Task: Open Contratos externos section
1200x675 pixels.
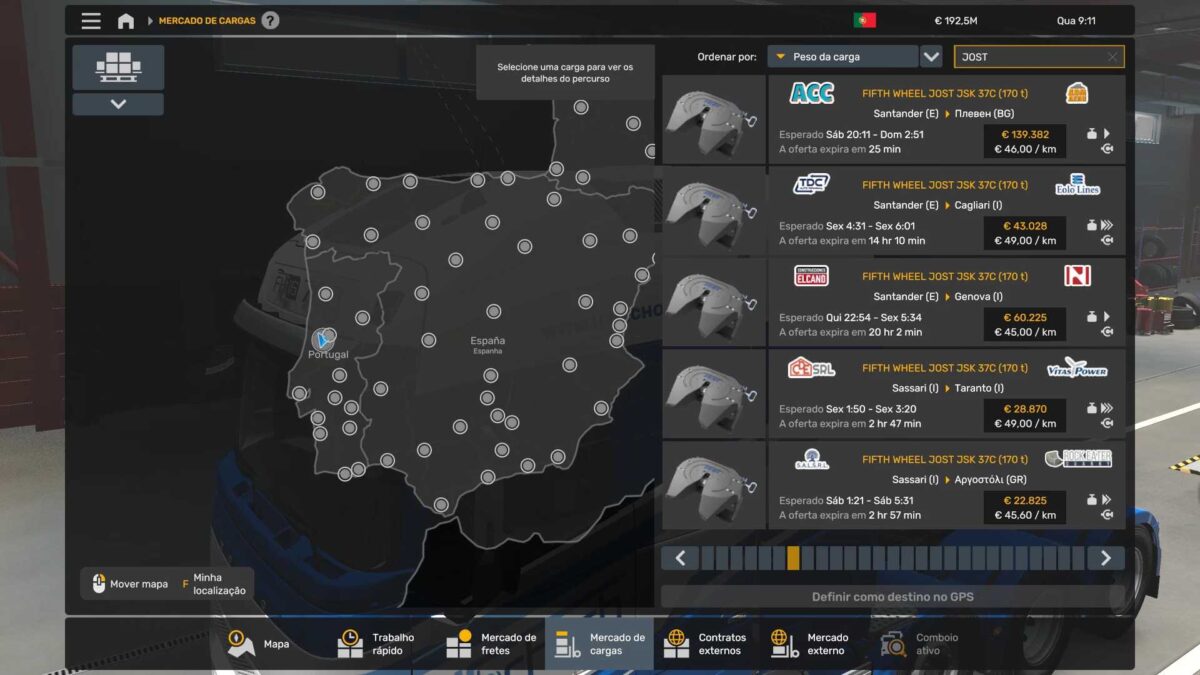Action: 706,644
